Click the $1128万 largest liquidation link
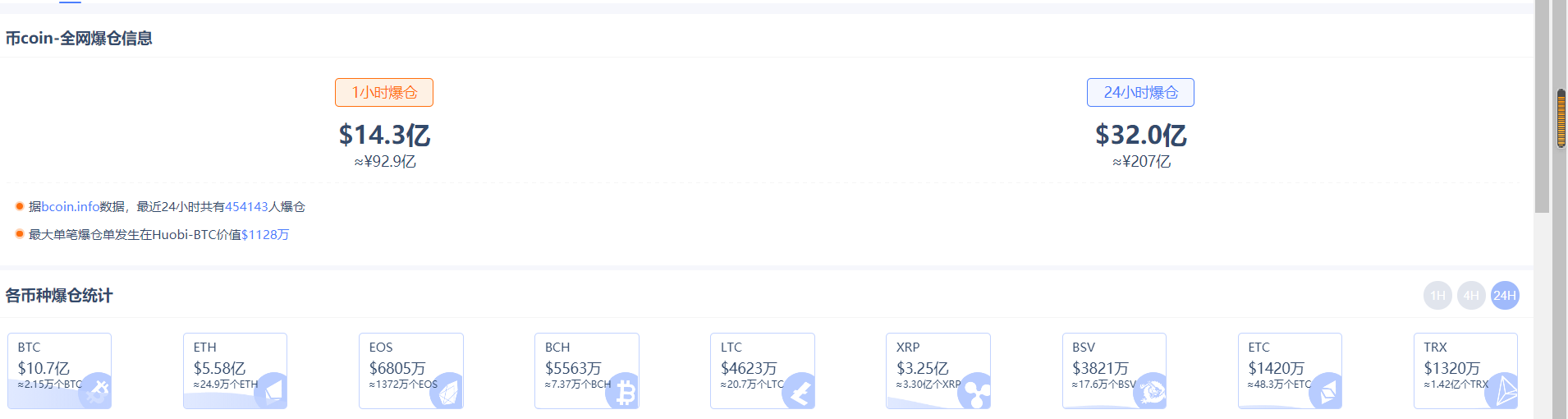This screenshot has height=419, width=1568. 265,235
